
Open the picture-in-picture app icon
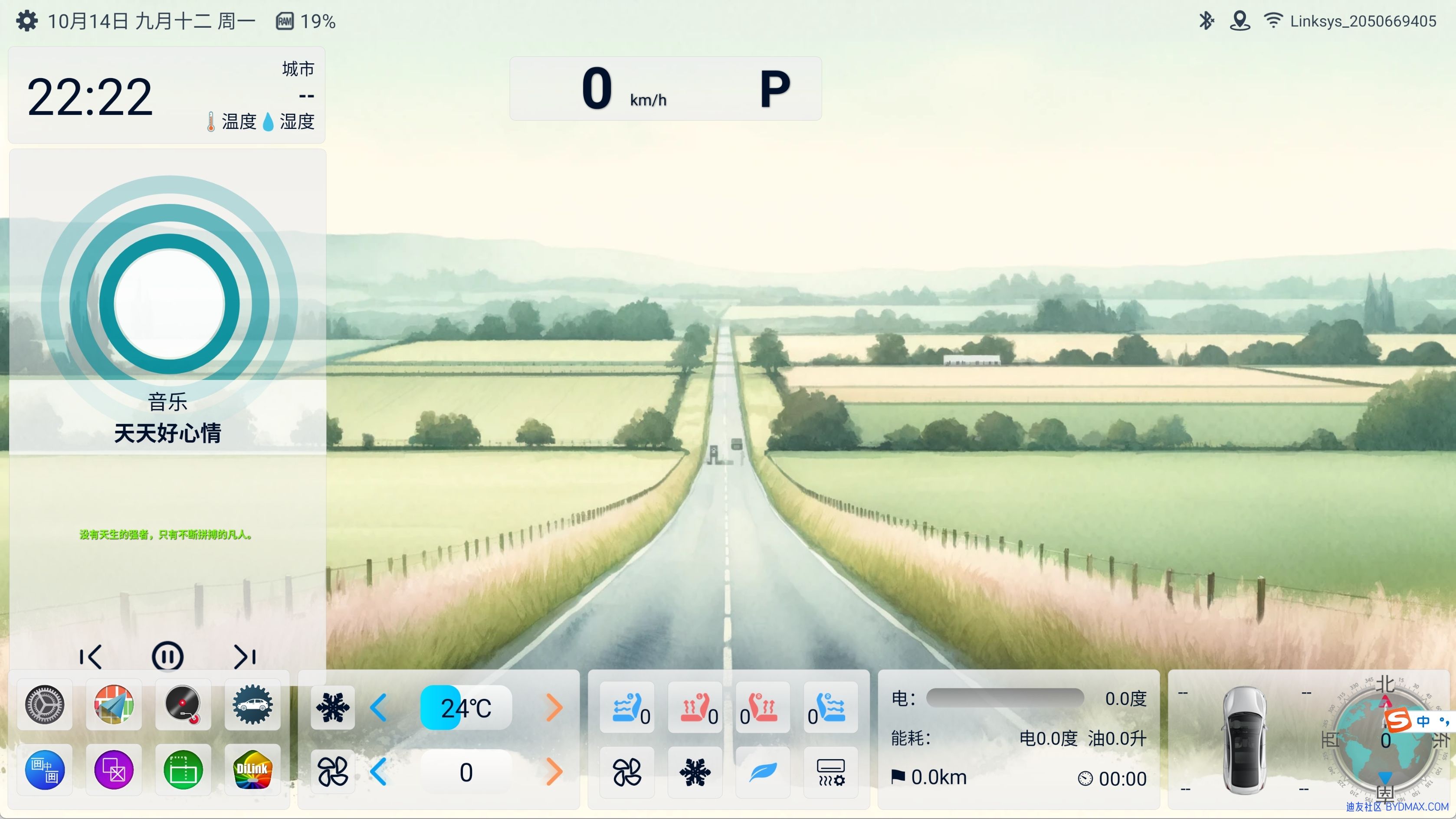45,769
